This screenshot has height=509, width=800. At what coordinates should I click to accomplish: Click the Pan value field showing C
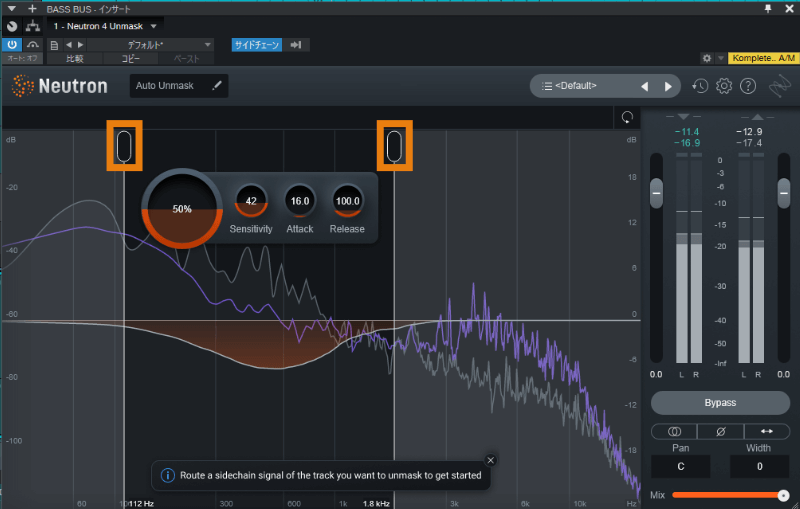coord(681,466)
